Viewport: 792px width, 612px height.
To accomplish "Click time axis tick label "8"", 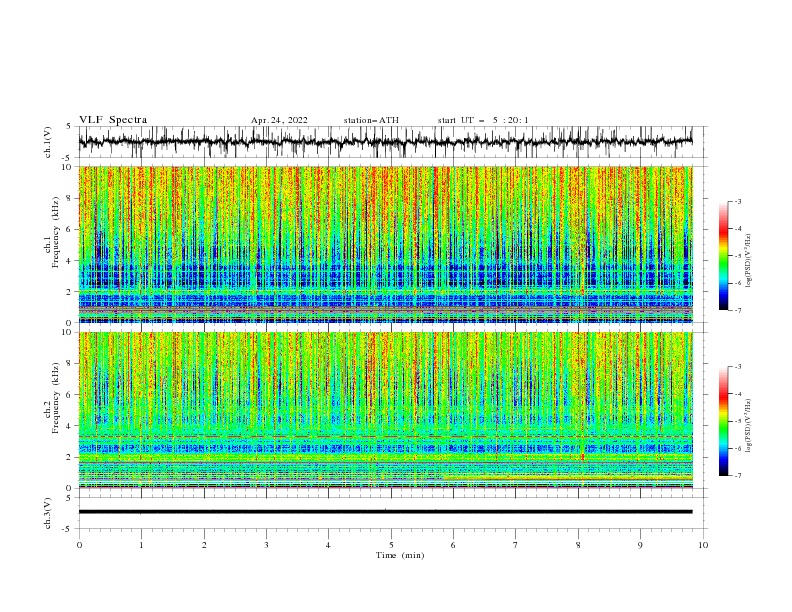I will tap(578, 545).
